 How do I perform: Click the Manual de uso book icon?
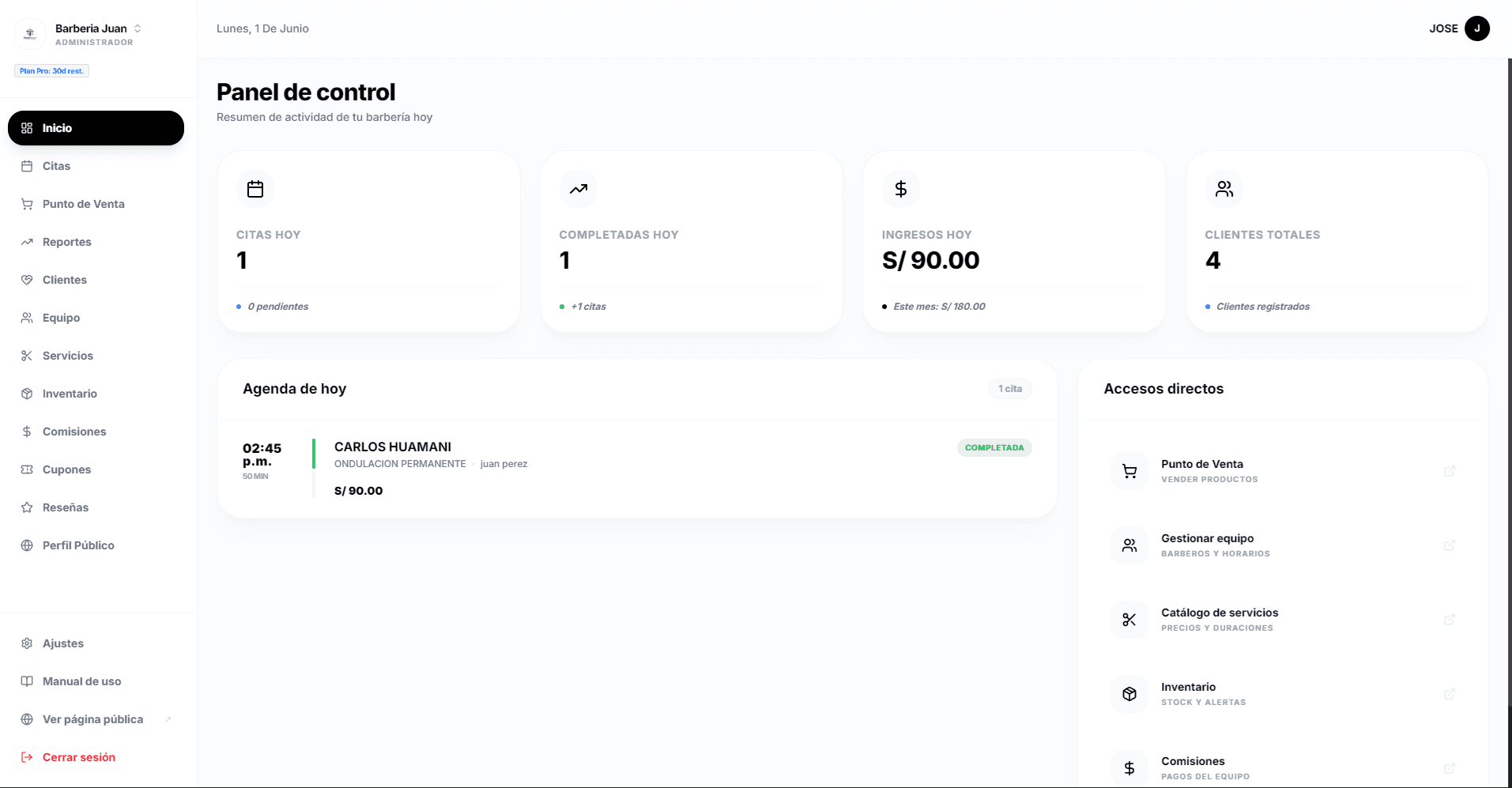coord(27,681)
